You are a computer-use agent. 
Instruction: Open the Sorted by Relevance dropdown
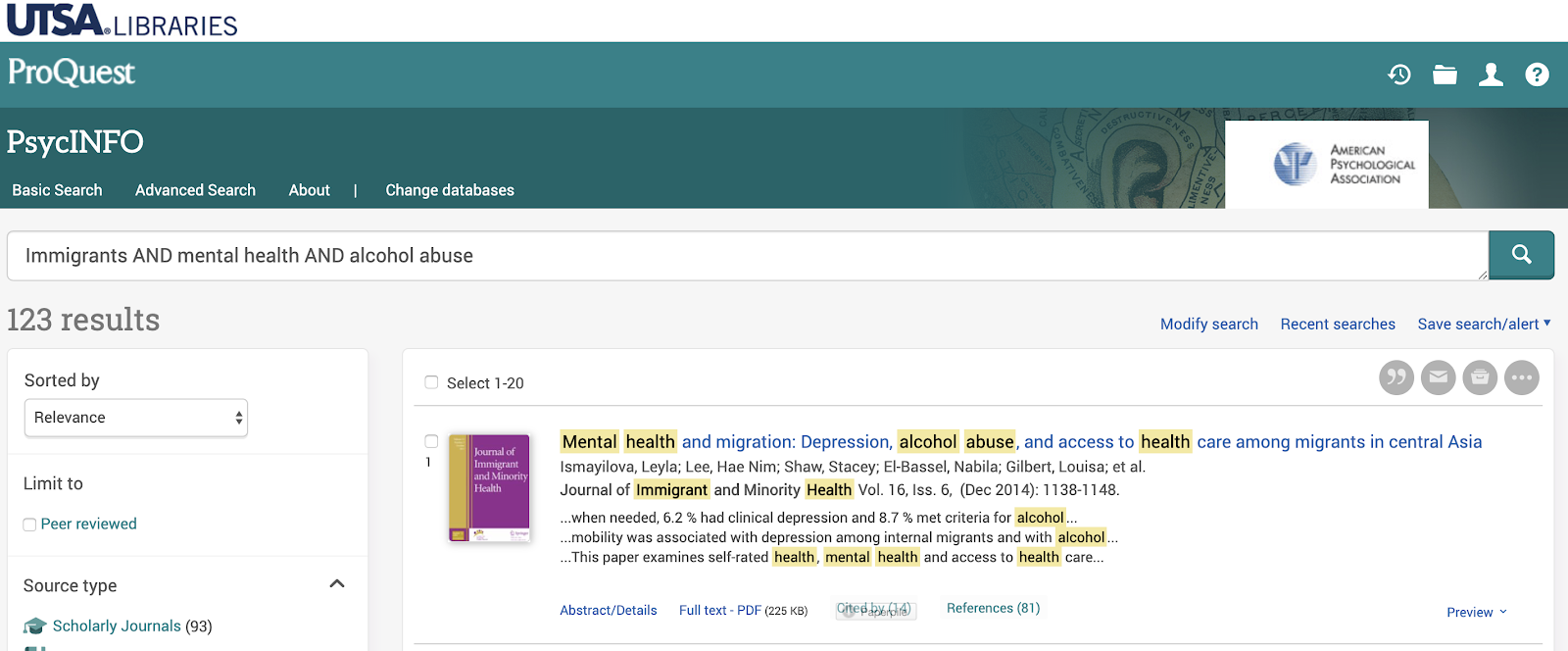136,418
